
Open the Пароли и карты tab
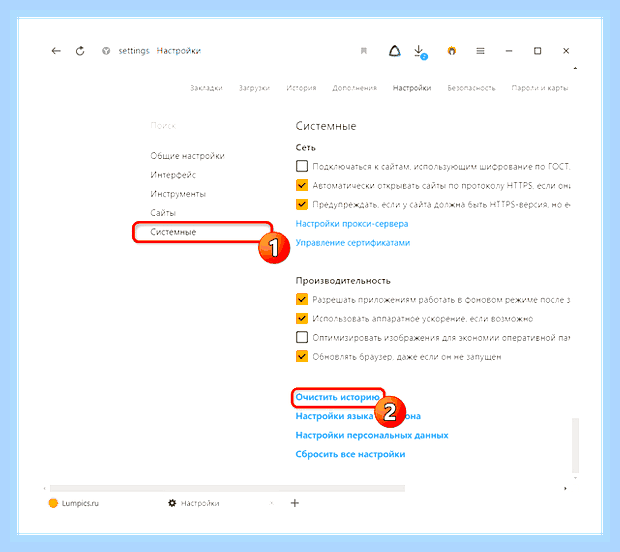click(x=540, y=88)
